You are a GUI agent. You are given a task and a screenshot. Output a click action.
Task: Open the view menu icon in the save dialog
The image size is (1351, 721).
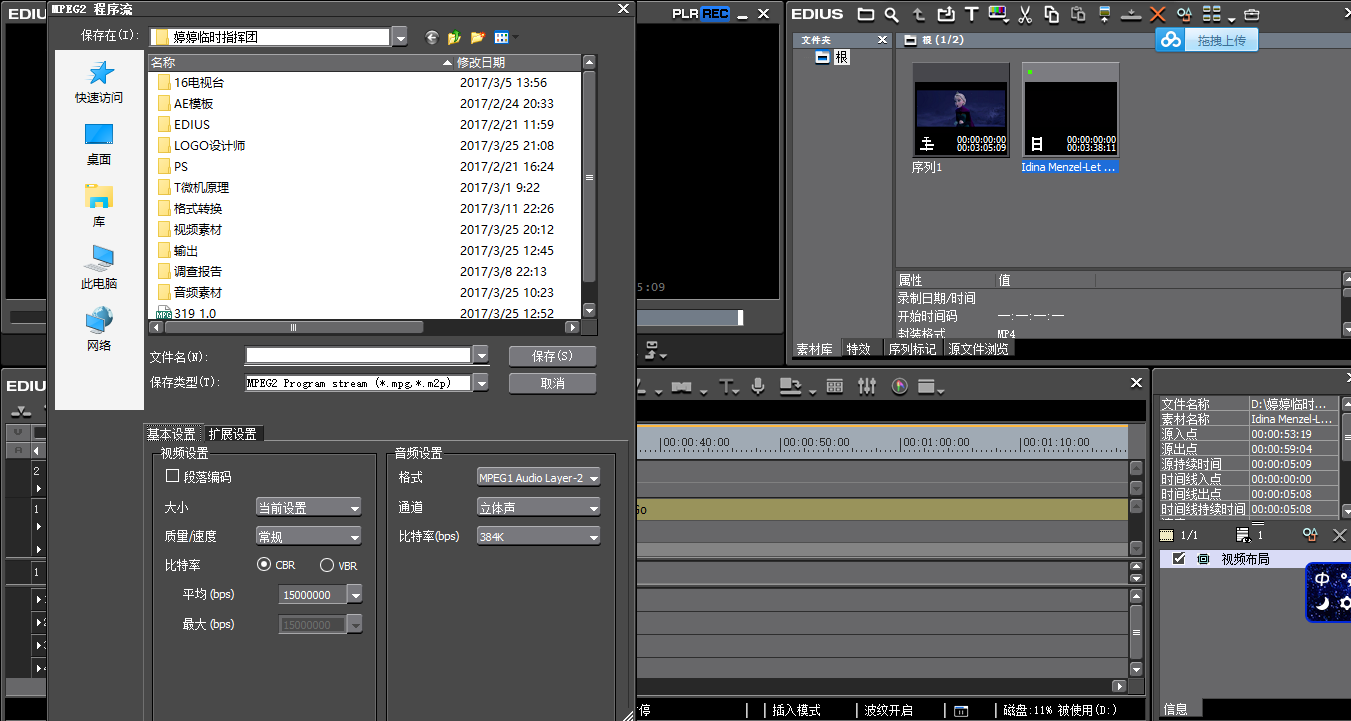502,37
